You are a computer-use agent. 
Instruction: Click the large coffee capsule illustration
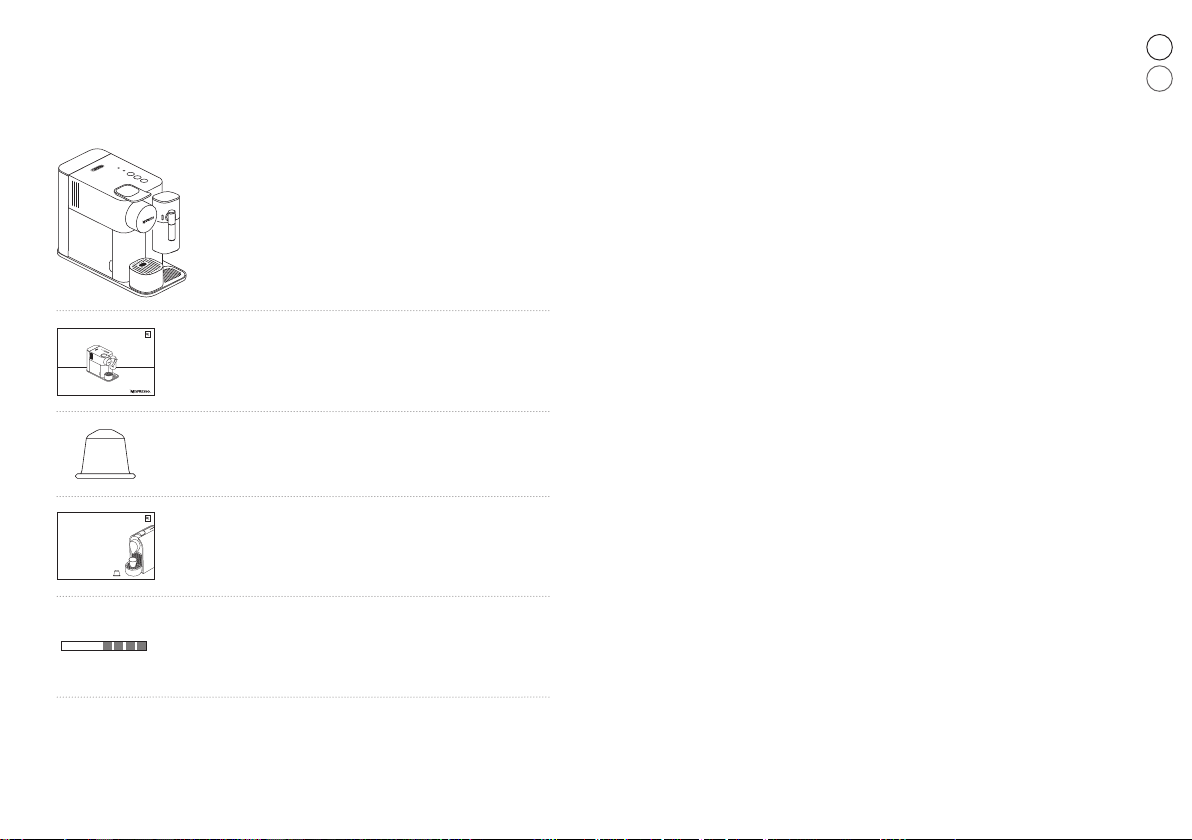[x=106, y=454]
